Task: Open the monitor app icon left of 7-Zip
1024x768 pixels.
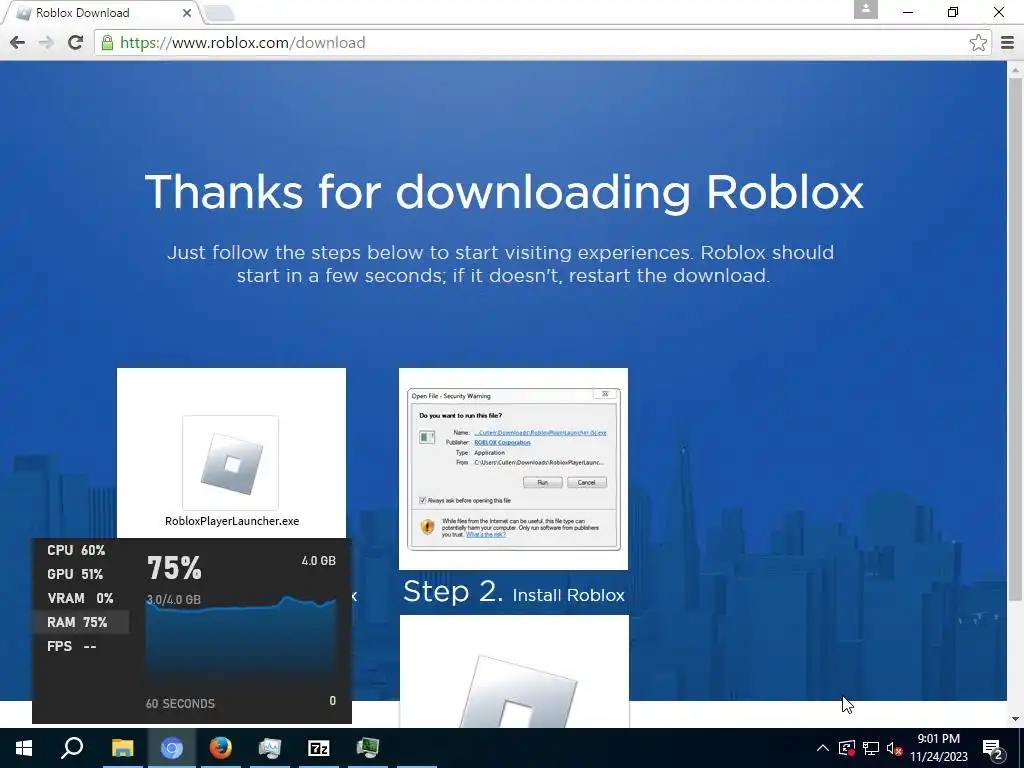Action: coord(270,748)
